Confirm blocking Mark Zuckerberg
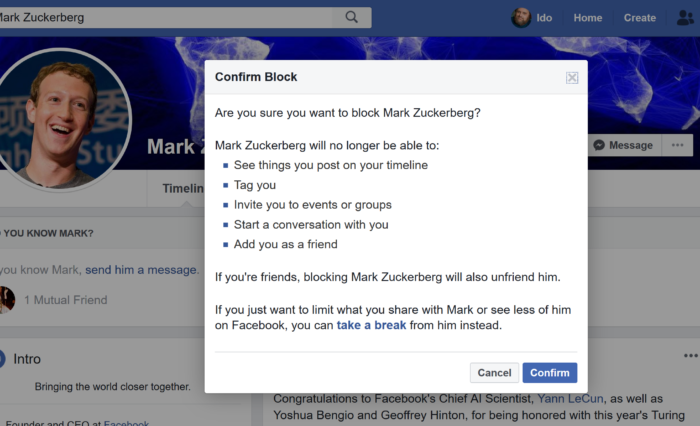The image size is (700, 426). click(549, 373)
